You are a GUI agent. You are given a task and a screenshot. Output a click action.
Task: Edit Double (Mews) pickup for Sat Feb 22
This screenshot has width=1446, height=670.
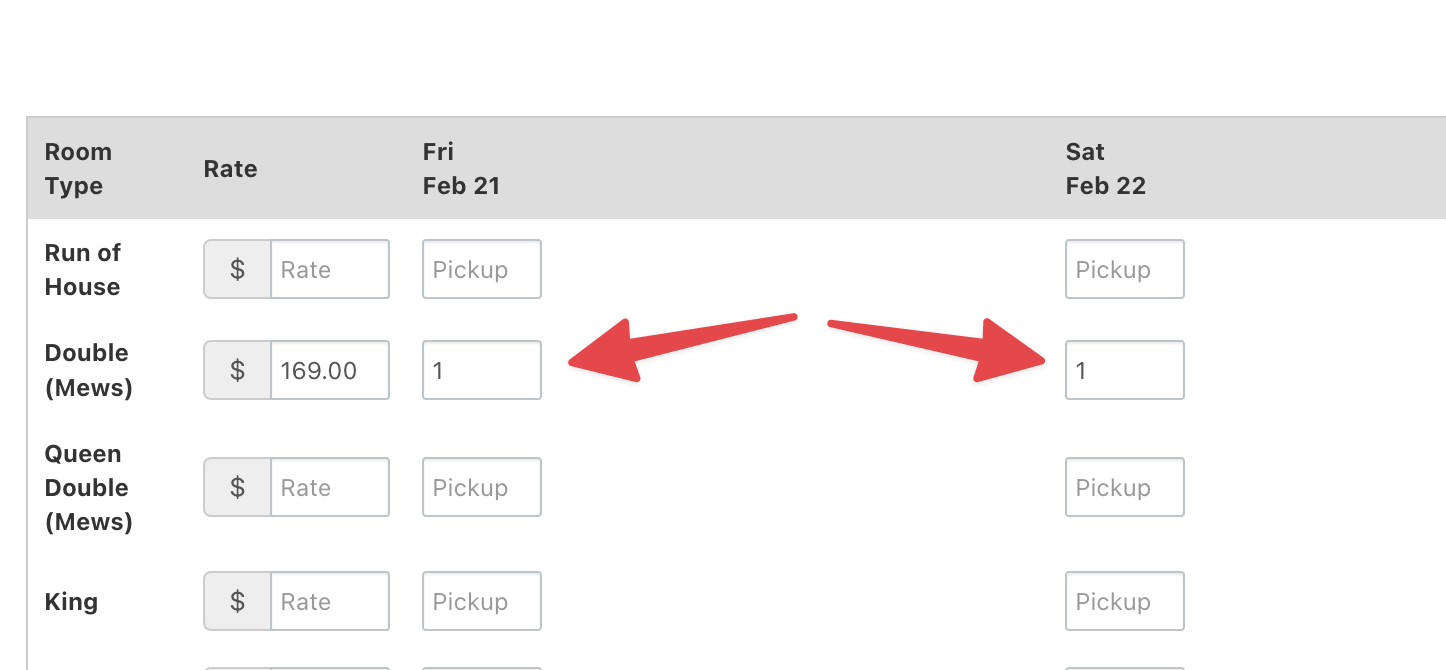click(1124, 370)
